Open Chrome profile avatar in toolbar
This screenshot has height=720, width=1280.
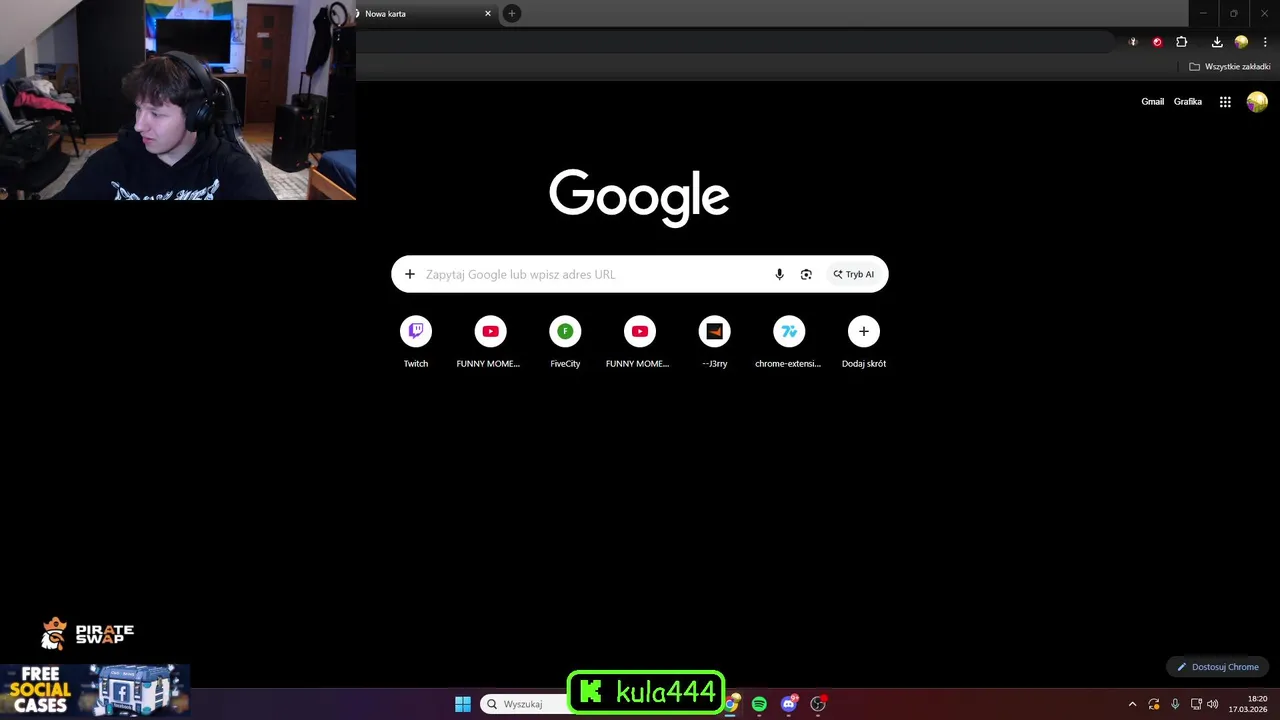tap(1241, 42)
